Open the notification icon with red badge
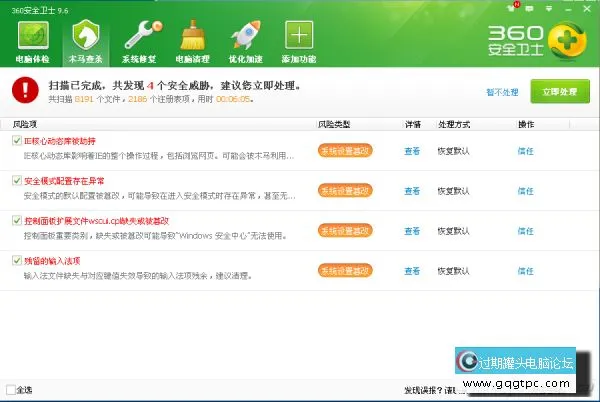The height and width of the screenshot is (402, 600). point(512,8)
